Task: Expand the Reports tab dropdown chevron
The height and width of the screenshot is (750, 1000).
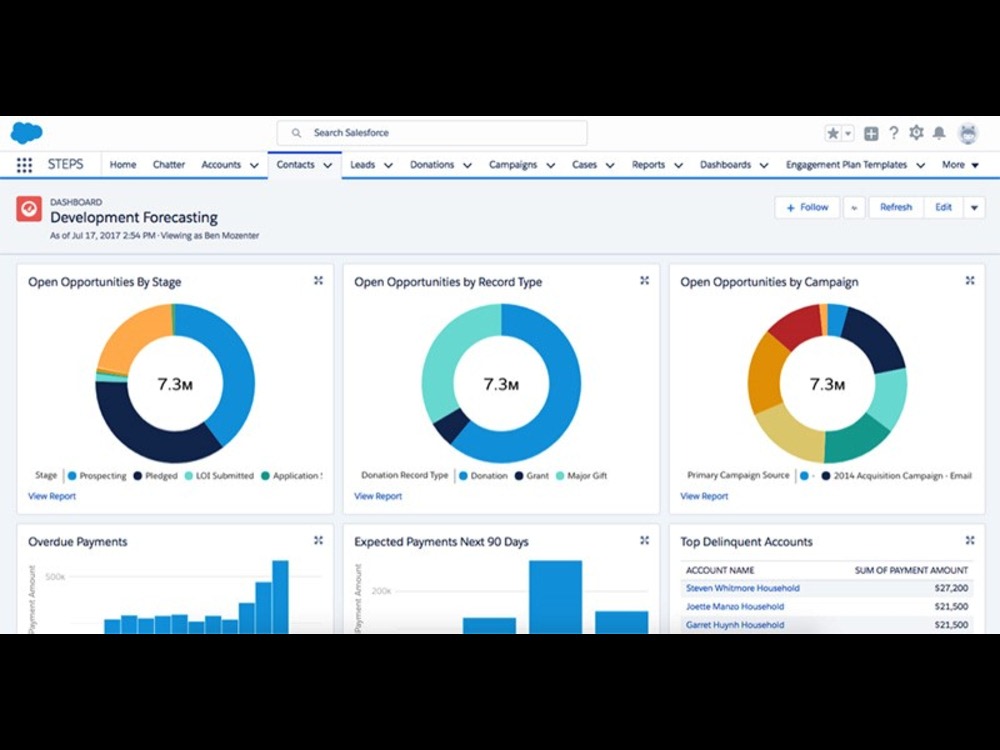Action: tap(678, 165)
